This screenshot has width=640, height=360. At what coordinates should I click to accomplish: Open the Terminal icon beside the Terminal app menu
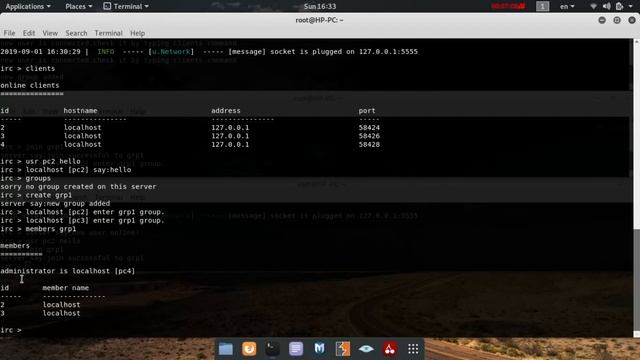coord(107,6)
